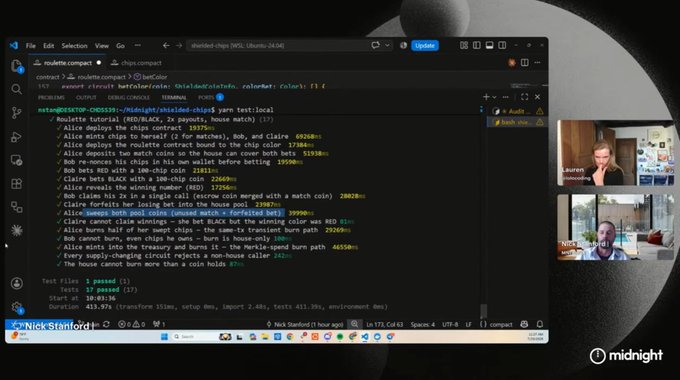The image size is (680, 380).
Task: Select the bash terminal in the list
Action: tap(517, 122)
